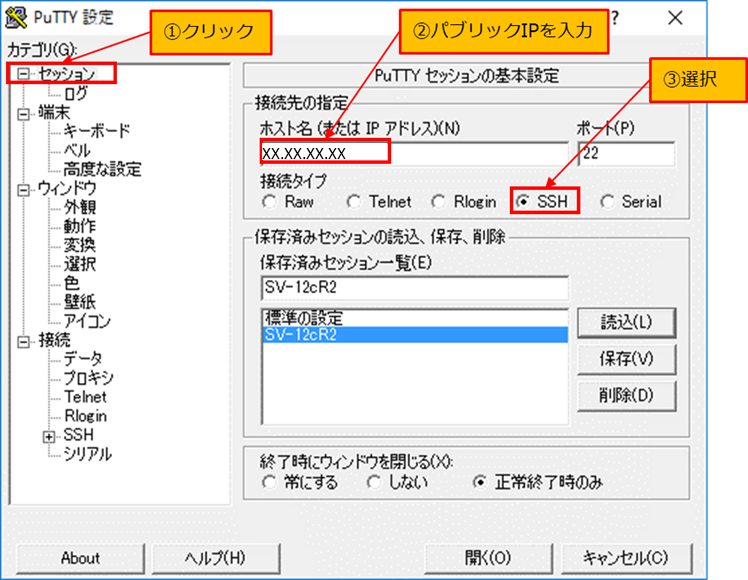Select the SSH connection type
This screenshot has height=580, width=748.
523,201
